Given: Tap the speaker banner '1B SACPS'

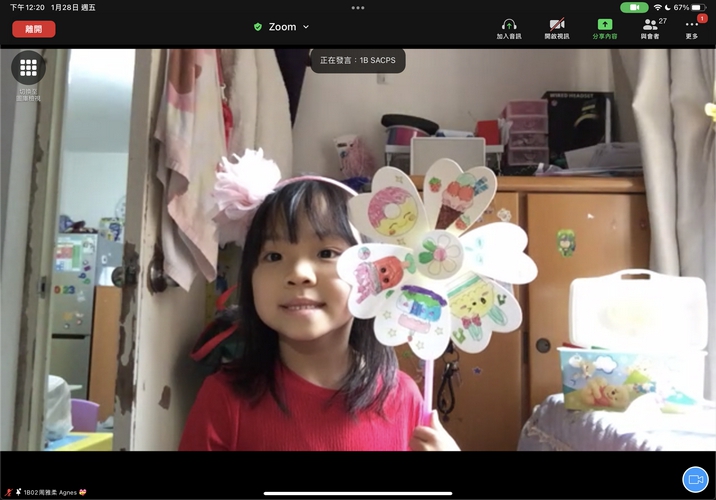Looking at the screenshot, I should [358, 61].
